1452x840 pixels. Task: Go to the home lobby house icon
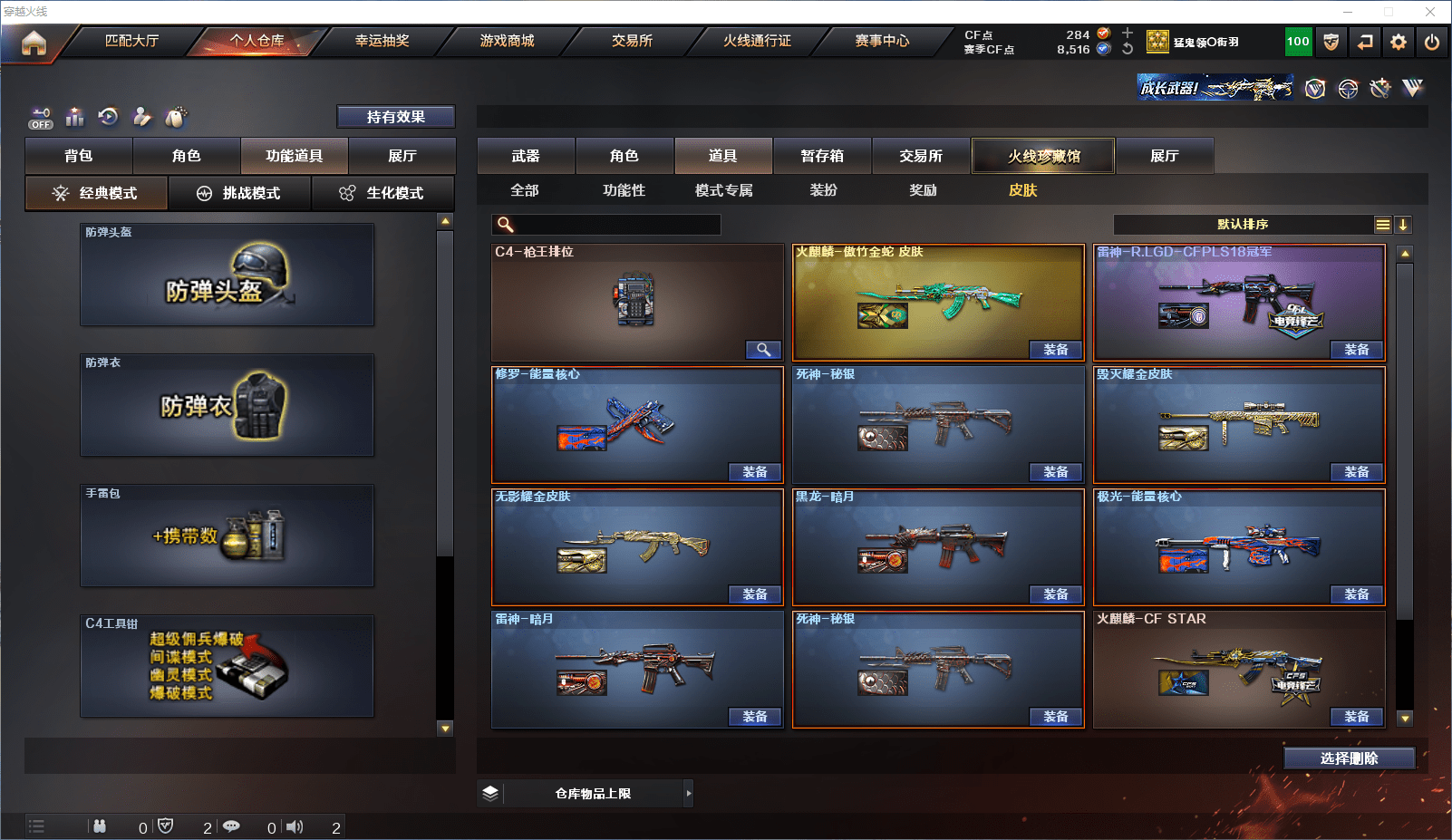[x=34, y=43]
